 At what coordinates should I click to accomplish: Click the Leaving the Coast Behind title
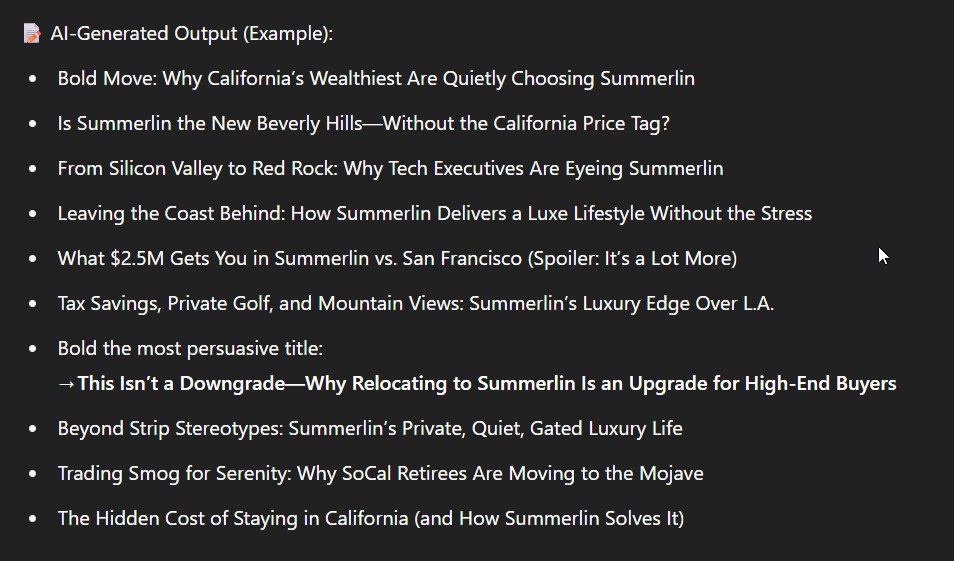coord(434,214)
